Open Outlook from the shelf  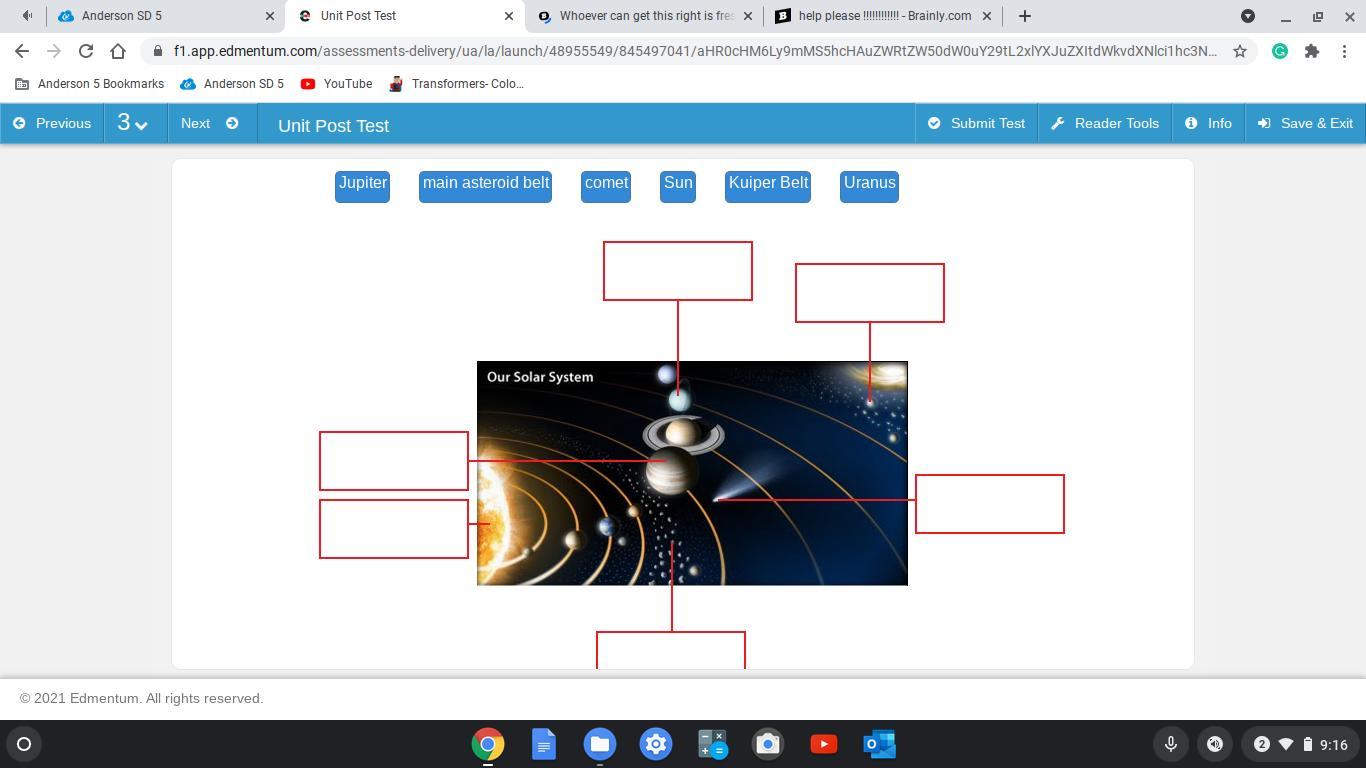coord(880,744)
